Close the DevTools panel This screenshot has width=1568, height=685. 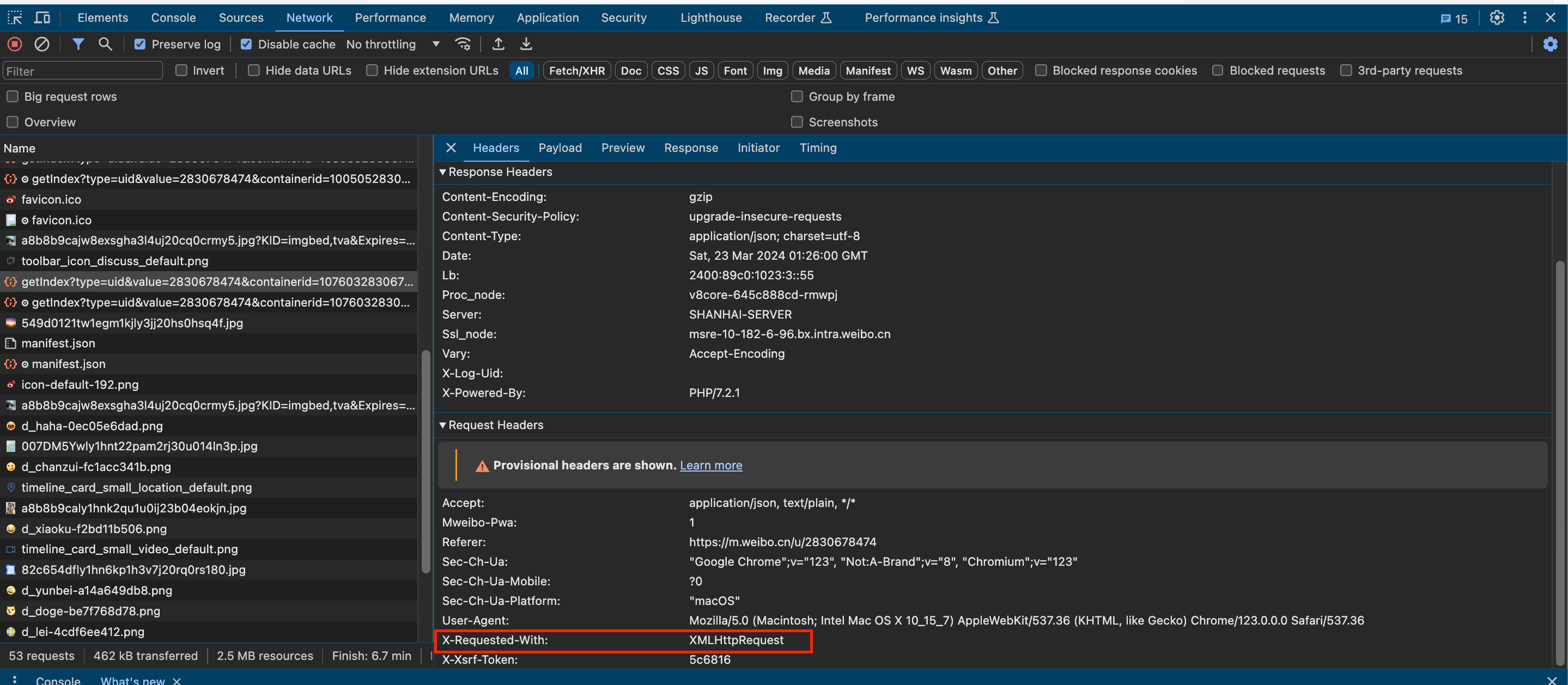(x=1551, y=17)
